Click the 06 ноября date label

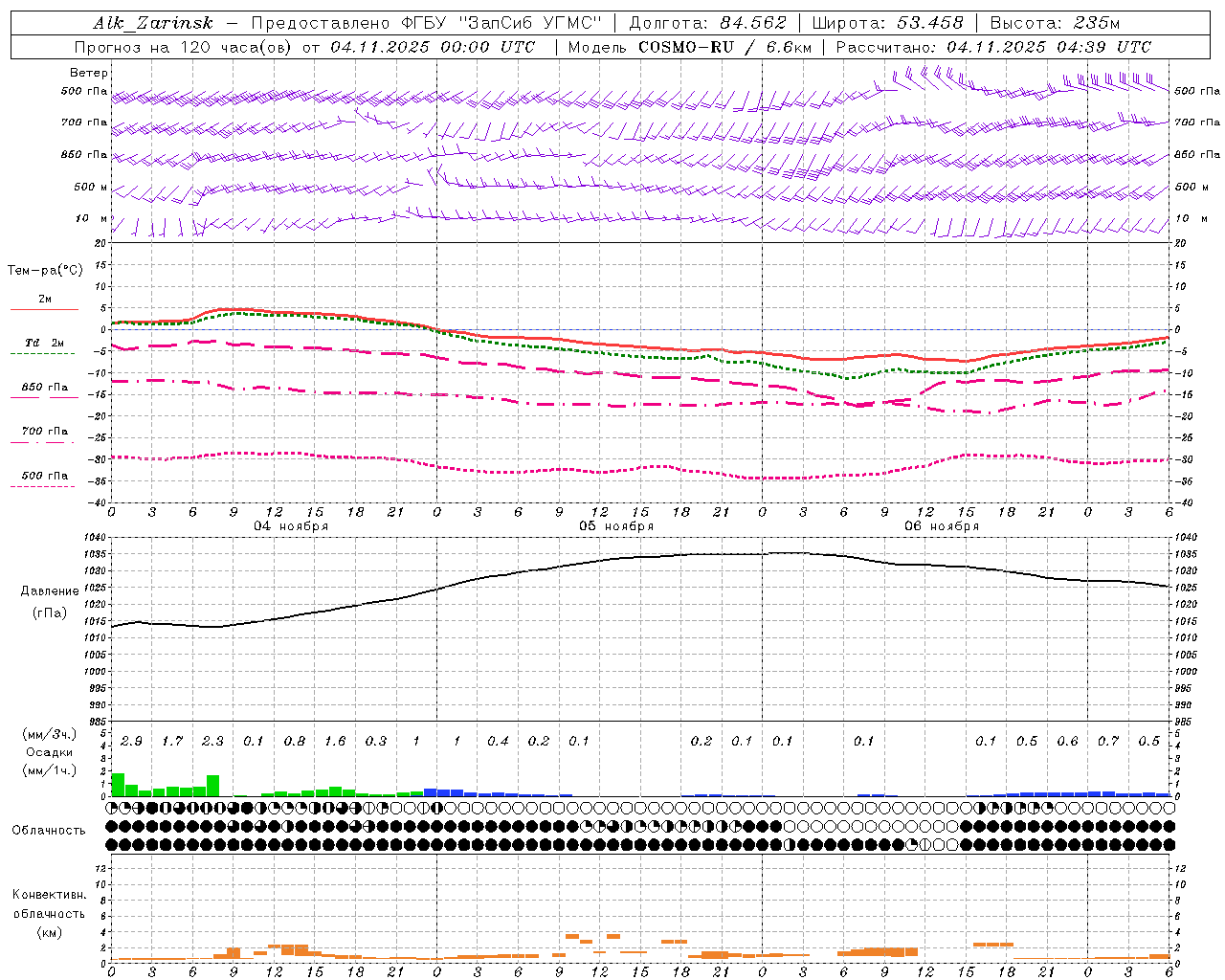(x=942, y=526)
